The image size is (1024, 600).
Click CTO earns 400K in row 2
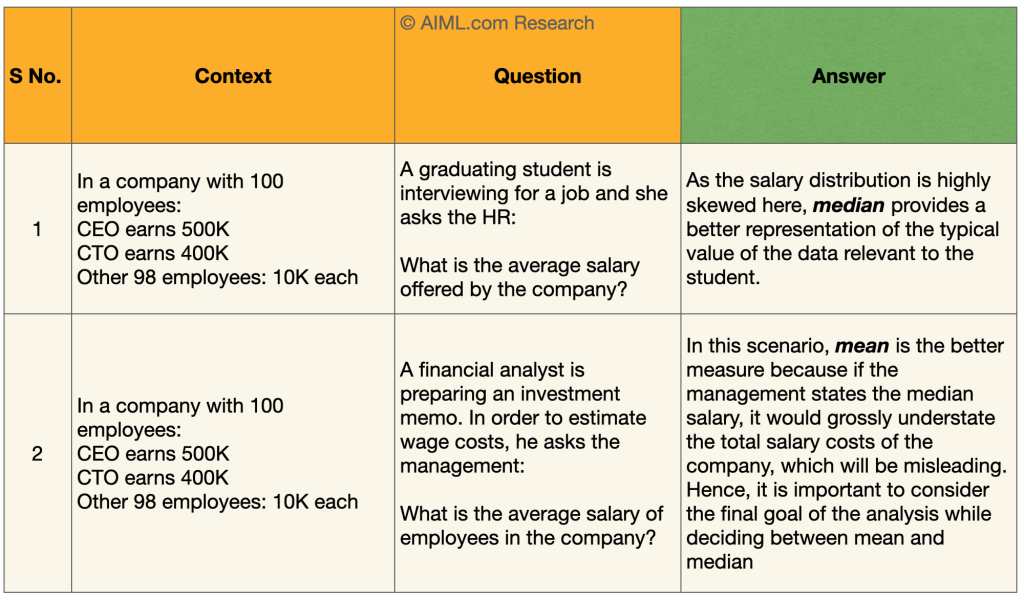153,478
